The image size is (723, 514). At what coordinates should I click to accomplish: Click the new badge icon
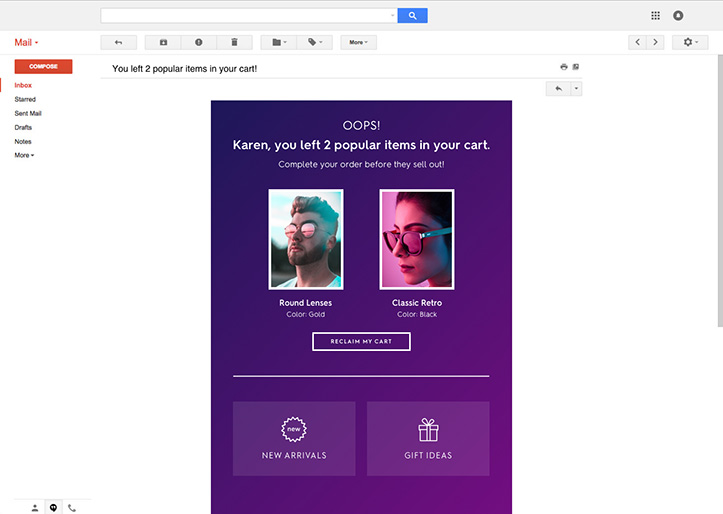[294, 429]
